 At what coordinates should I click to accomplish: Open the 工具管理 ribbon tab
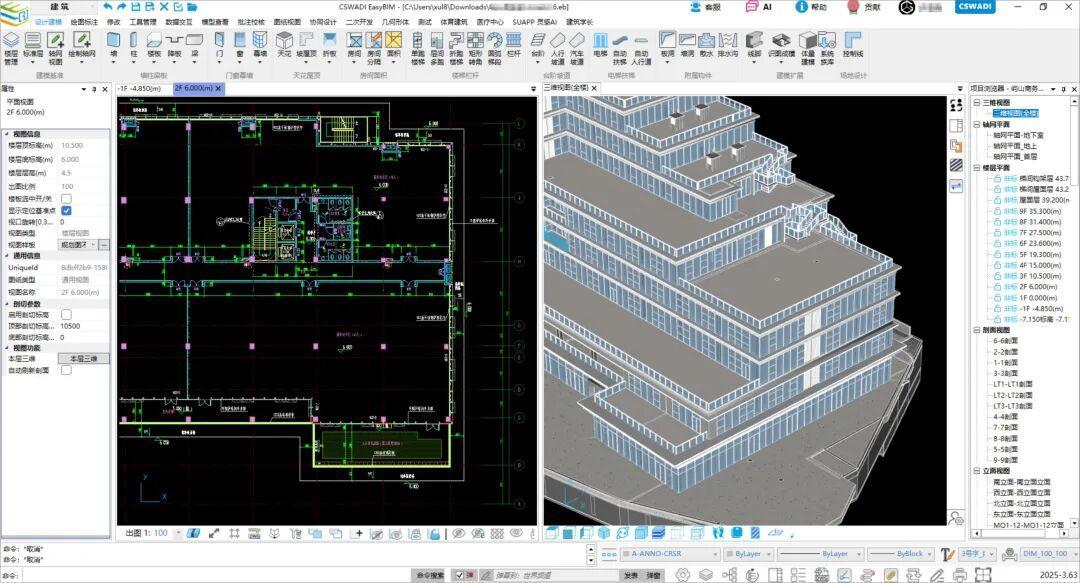[143, 22]
